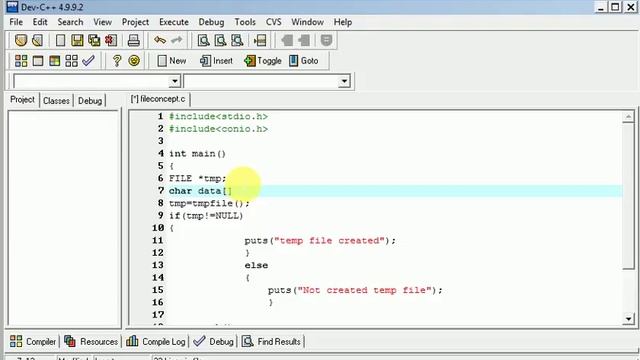The image size is (640, 360).
Task: Switch to the Classes side tab
Action: tap(56, 100)
